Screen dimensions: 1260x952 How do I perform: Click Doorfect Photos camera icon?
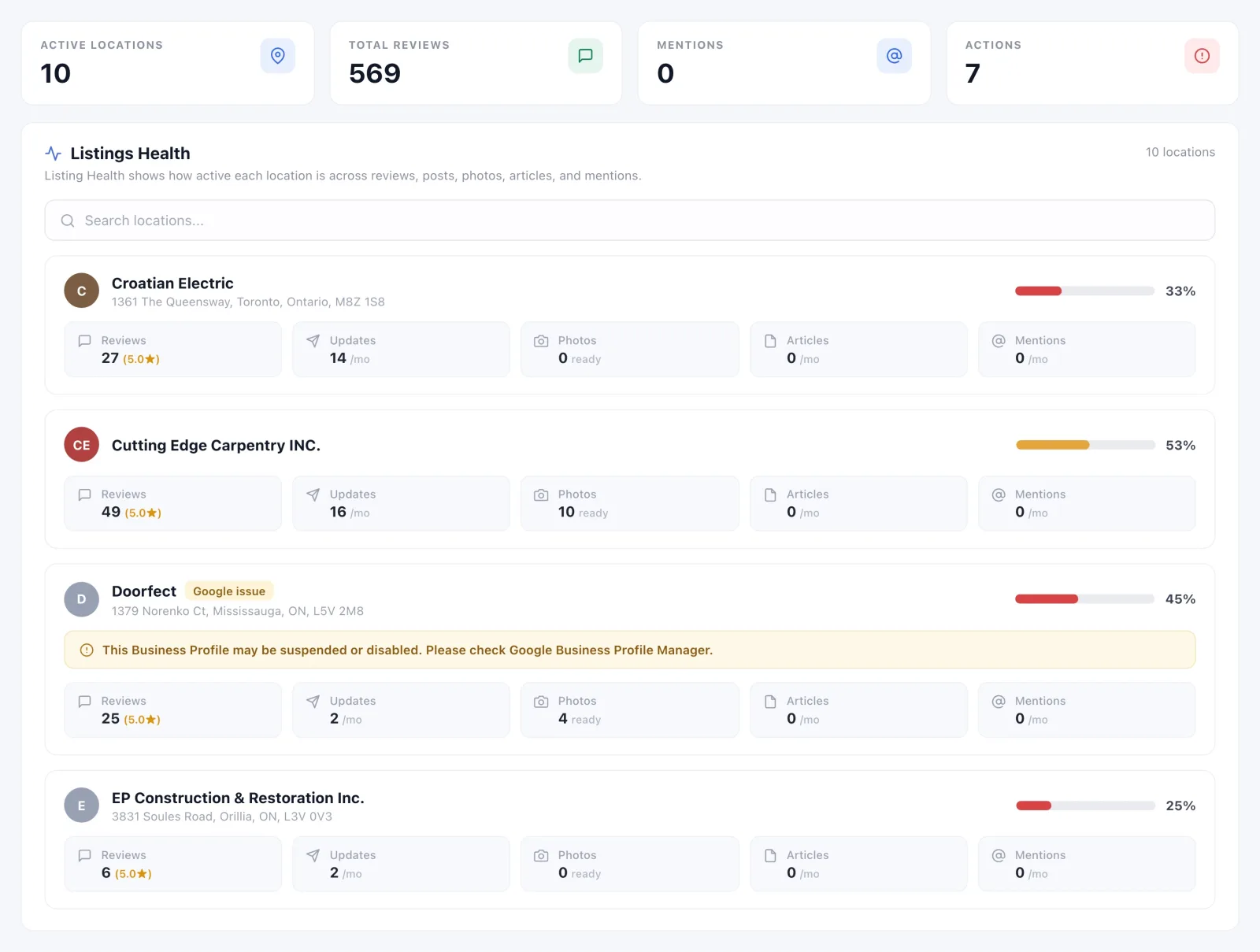[542, 702]
